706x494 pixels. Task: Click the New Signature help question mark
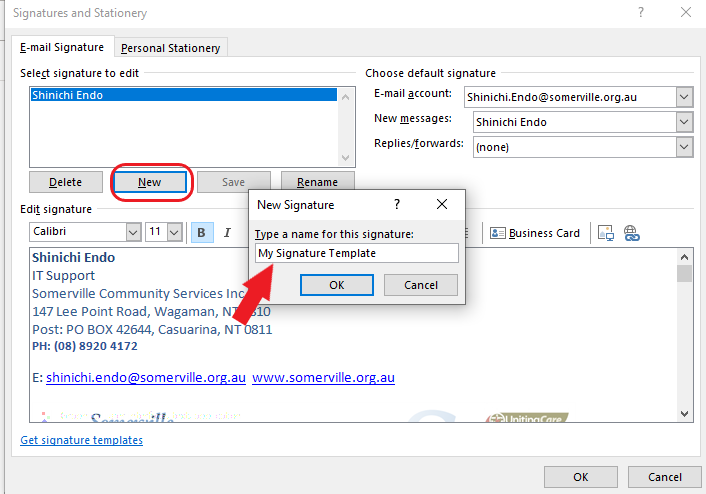click(x=397, y=204)
